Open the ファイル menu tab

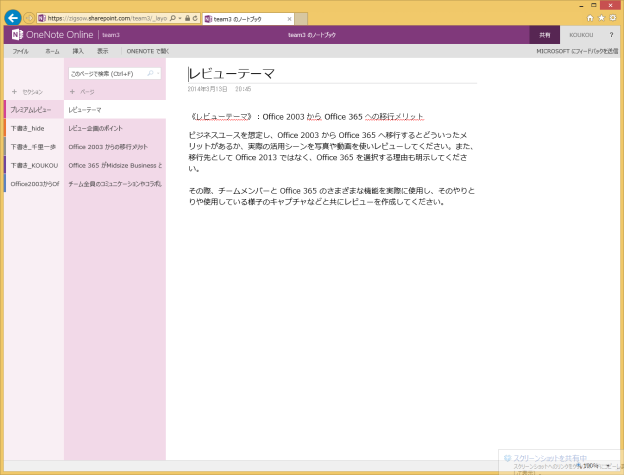pyautogui.click(x=20, y=50)
